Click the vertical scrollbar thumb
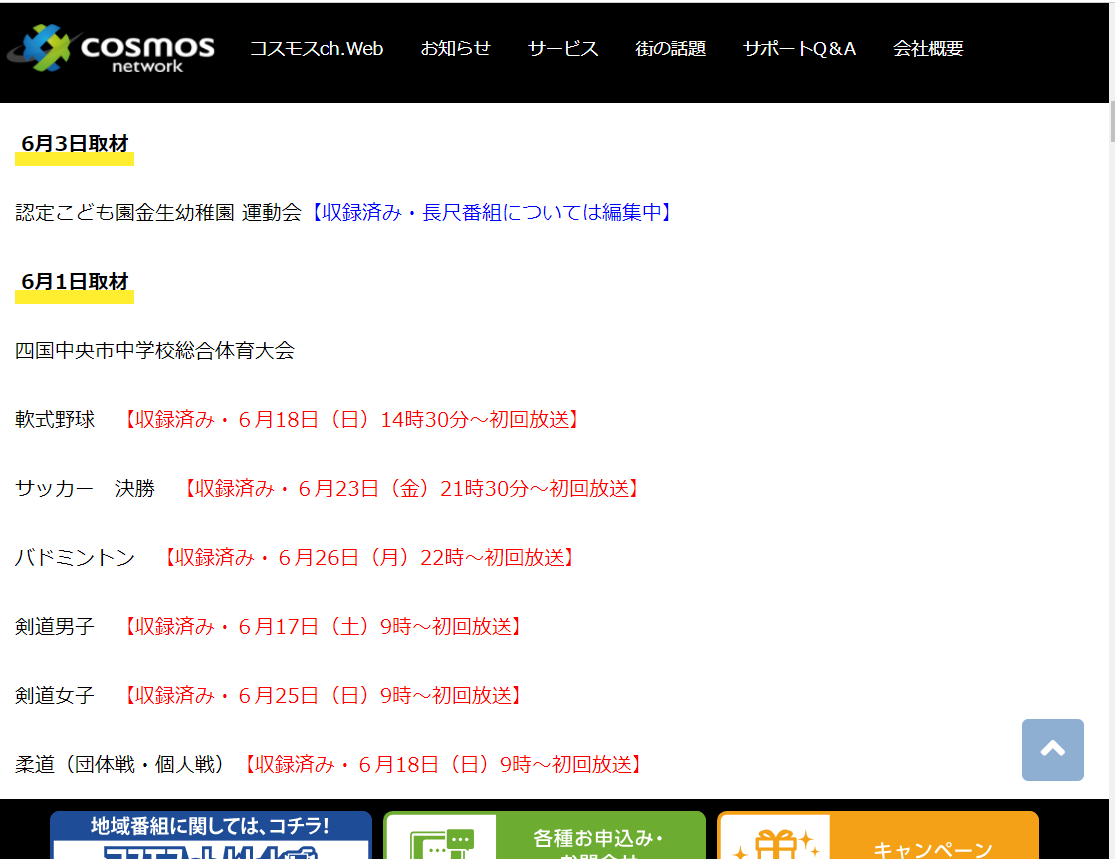 1110,124
